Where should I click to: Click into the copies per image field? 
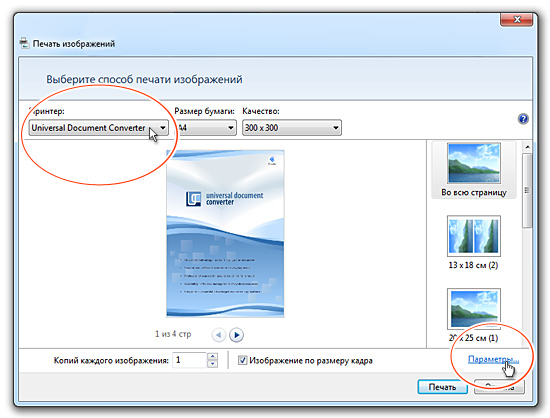click(x=189, y=360)
